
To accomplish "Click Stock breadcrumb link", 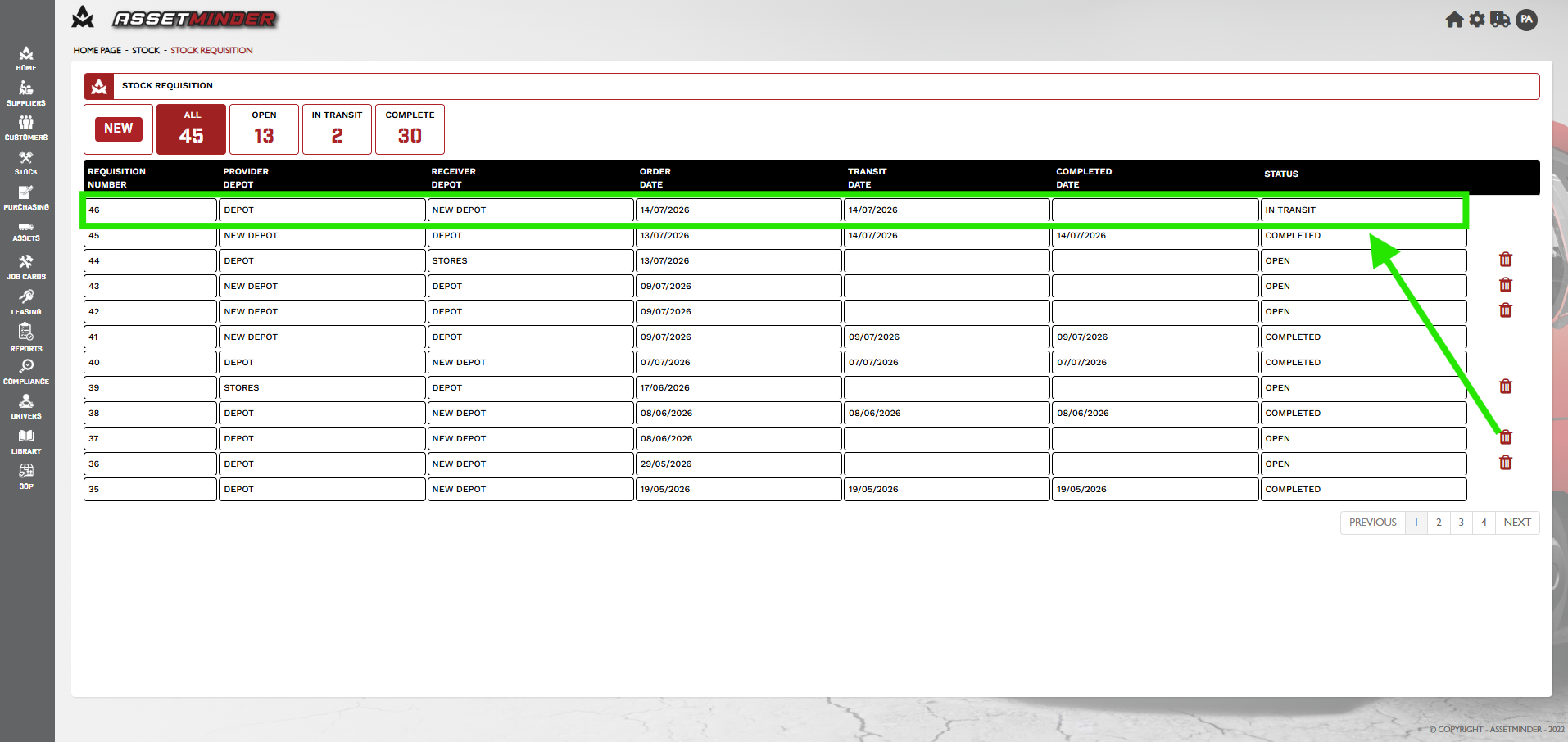I will pos(146,50).
